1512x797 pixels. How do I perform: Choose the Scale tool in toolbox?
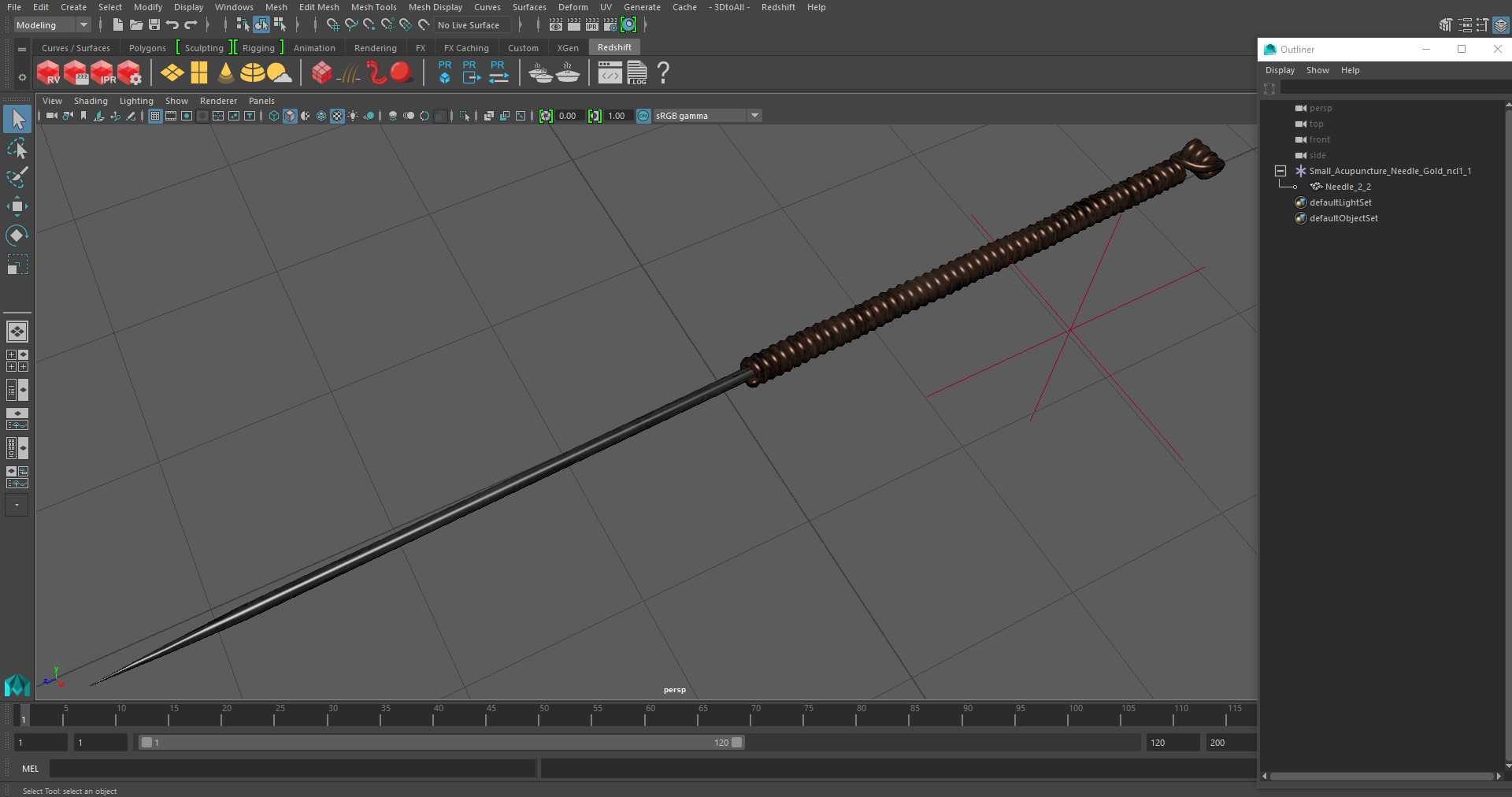[x=17, y=265]
